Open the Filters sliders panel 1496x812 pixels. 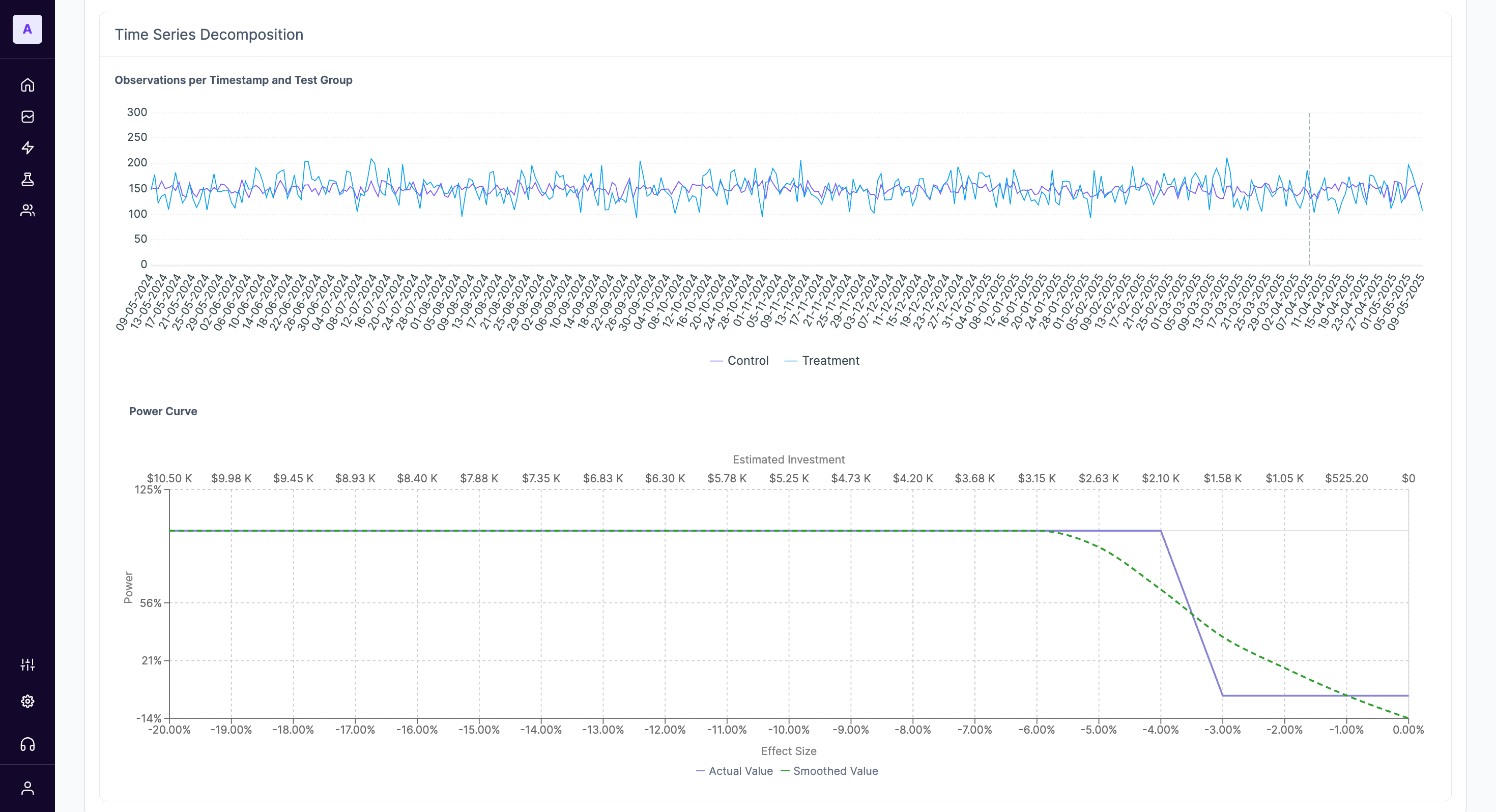27,664
